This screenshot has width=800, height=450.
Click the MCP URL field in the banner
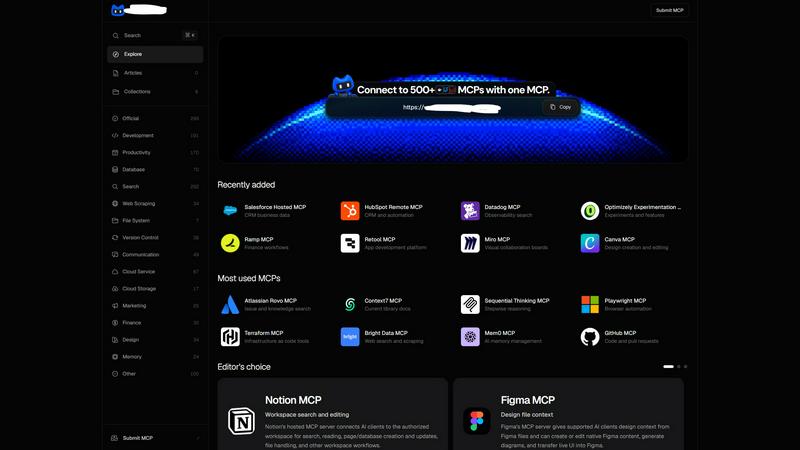tap(452, 108)
